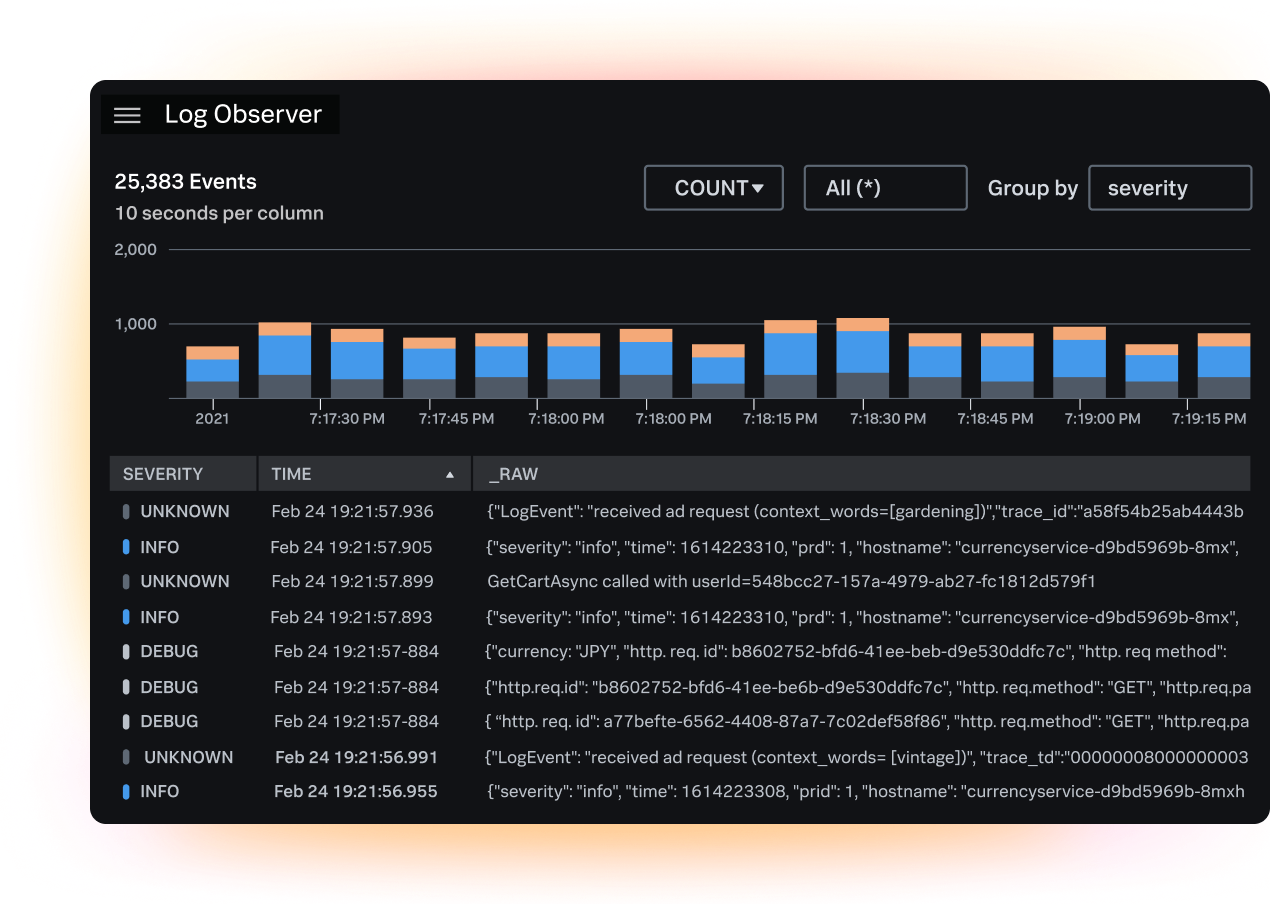Open the Group by severity field
1270x904 pixels.
click(x=1170, y=188)
